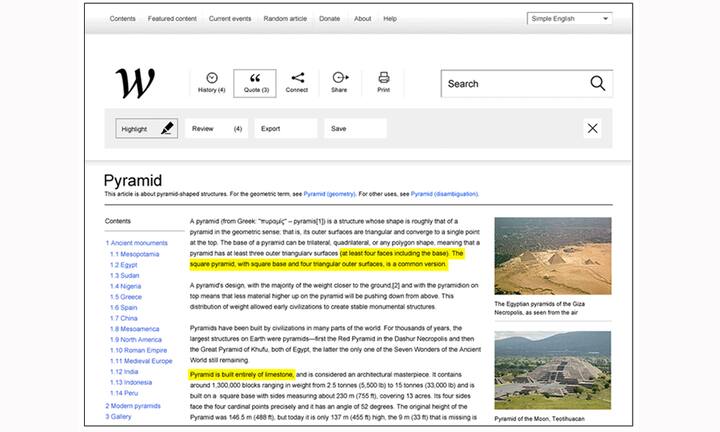Open Featured content in top menu
720x432 pixels.
172,19
